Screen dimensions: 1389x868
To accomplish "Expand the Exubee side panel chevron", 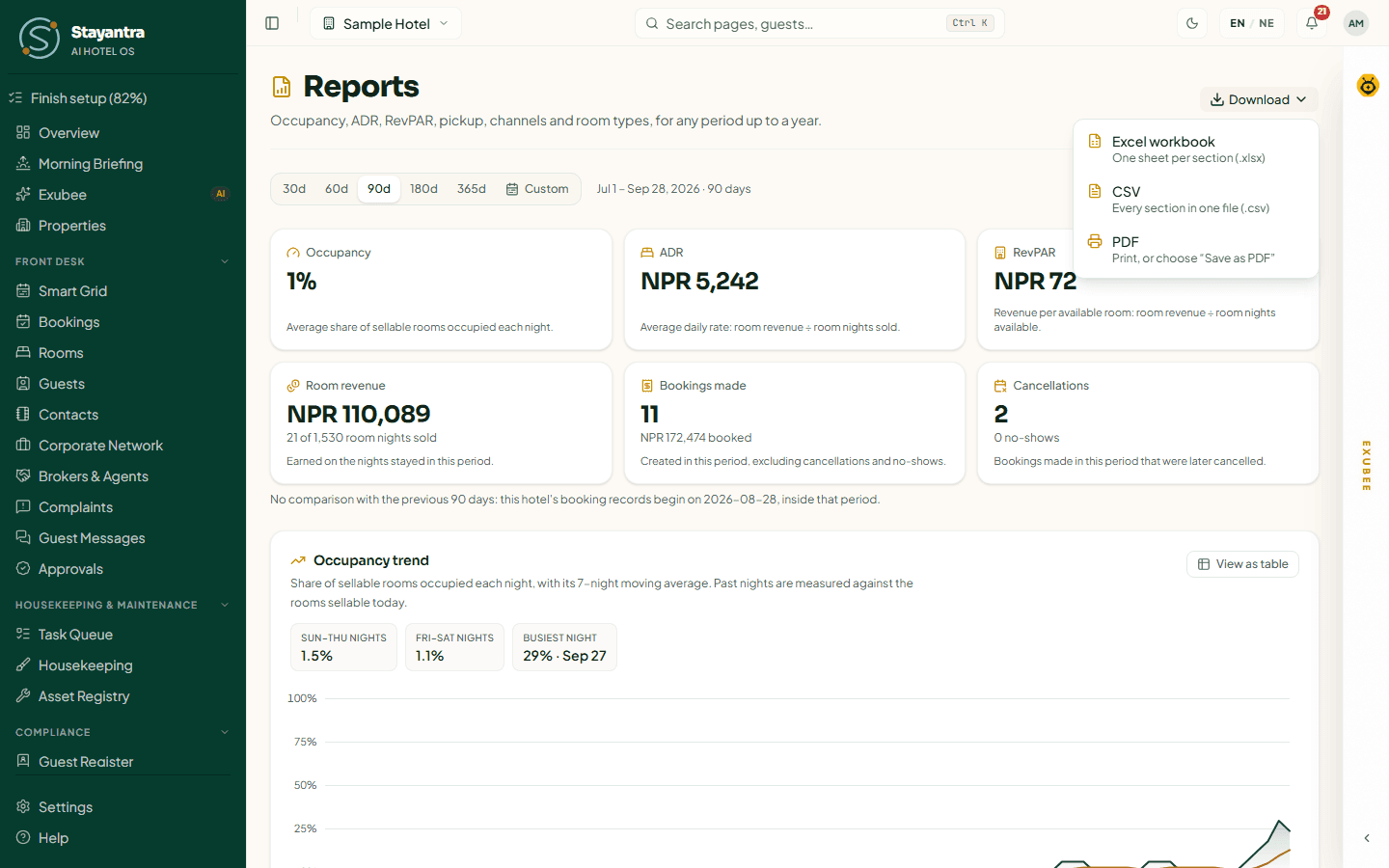I will [x=1367, y=838].
